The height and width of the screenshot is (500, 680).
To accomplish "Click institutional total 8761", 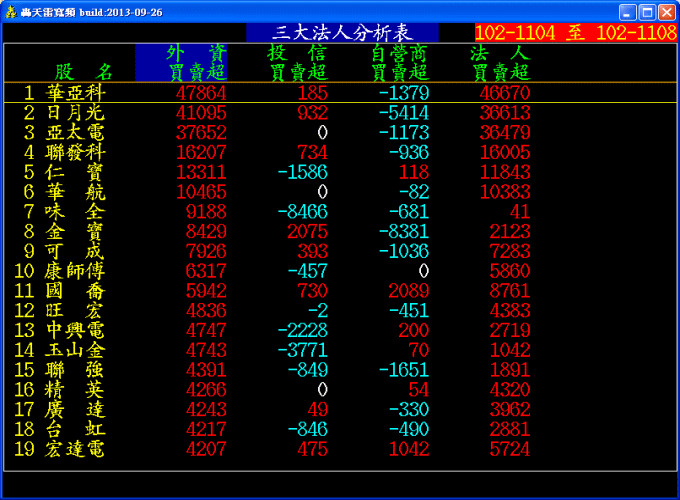I will click(510, 291).
